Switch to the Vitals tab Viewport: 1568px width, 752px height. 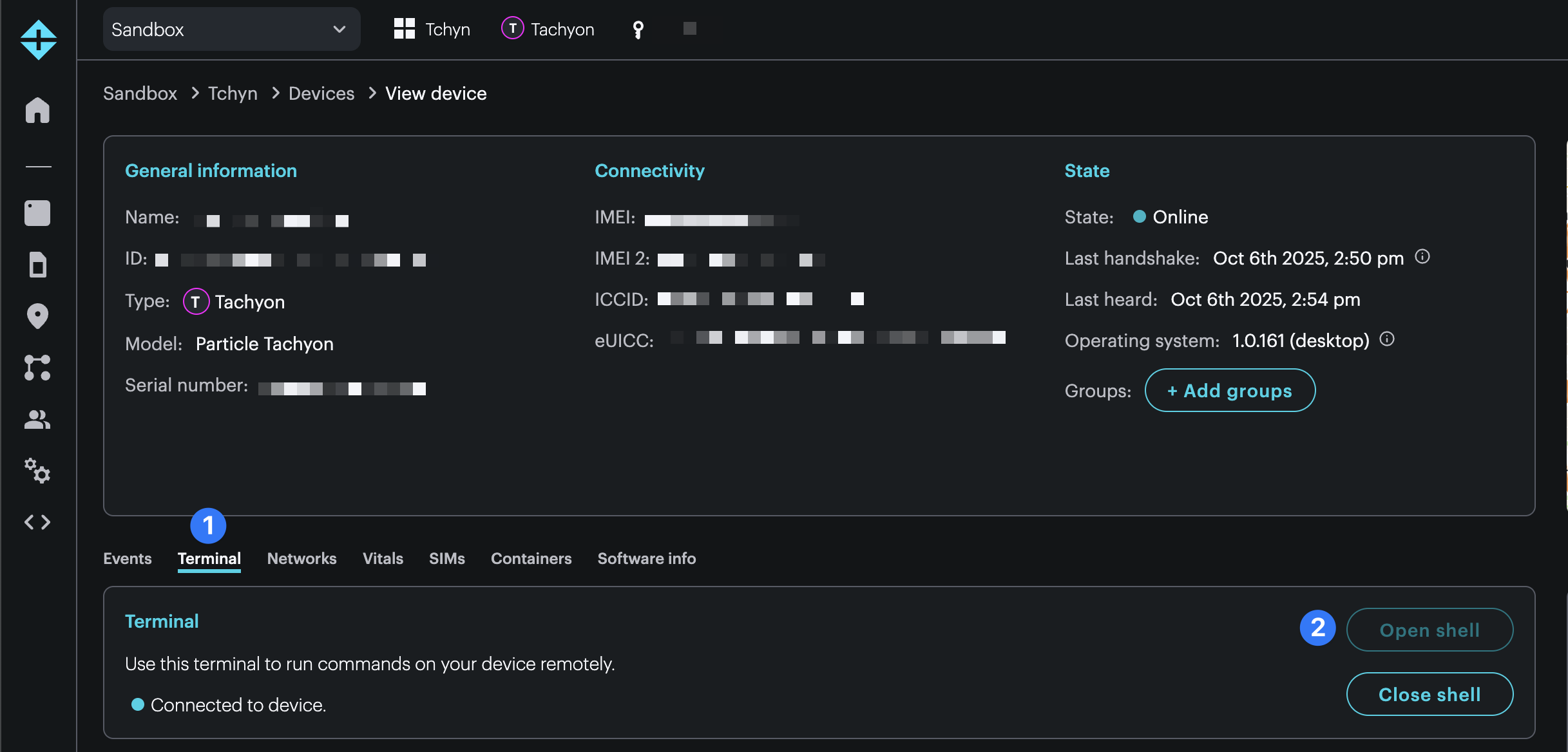click(x=383, y=558)
